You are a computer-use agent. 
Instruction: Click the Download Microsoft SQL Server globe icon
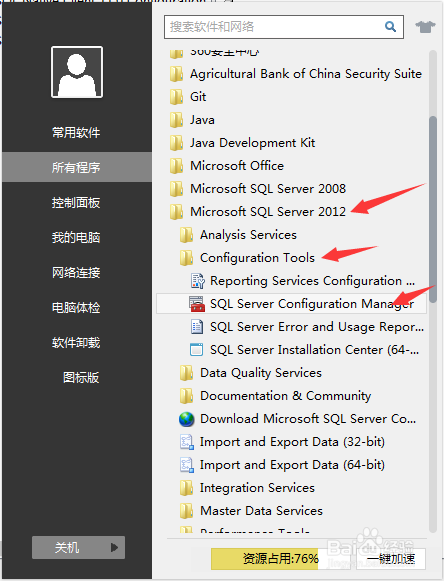point(186,419)
